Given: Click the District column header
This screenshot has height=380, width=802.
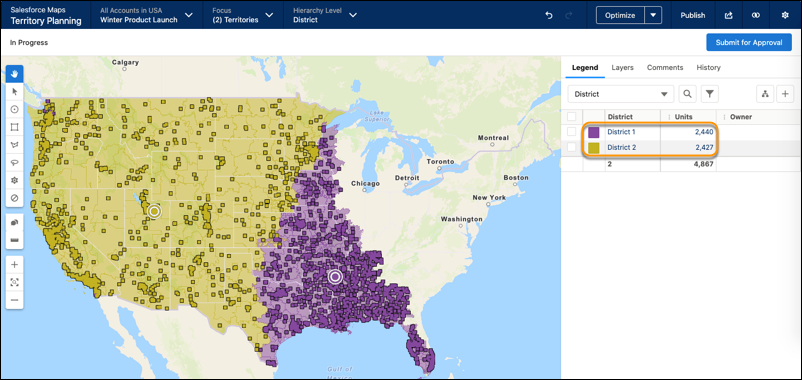Looking at the screenshot, I should 620,117.
